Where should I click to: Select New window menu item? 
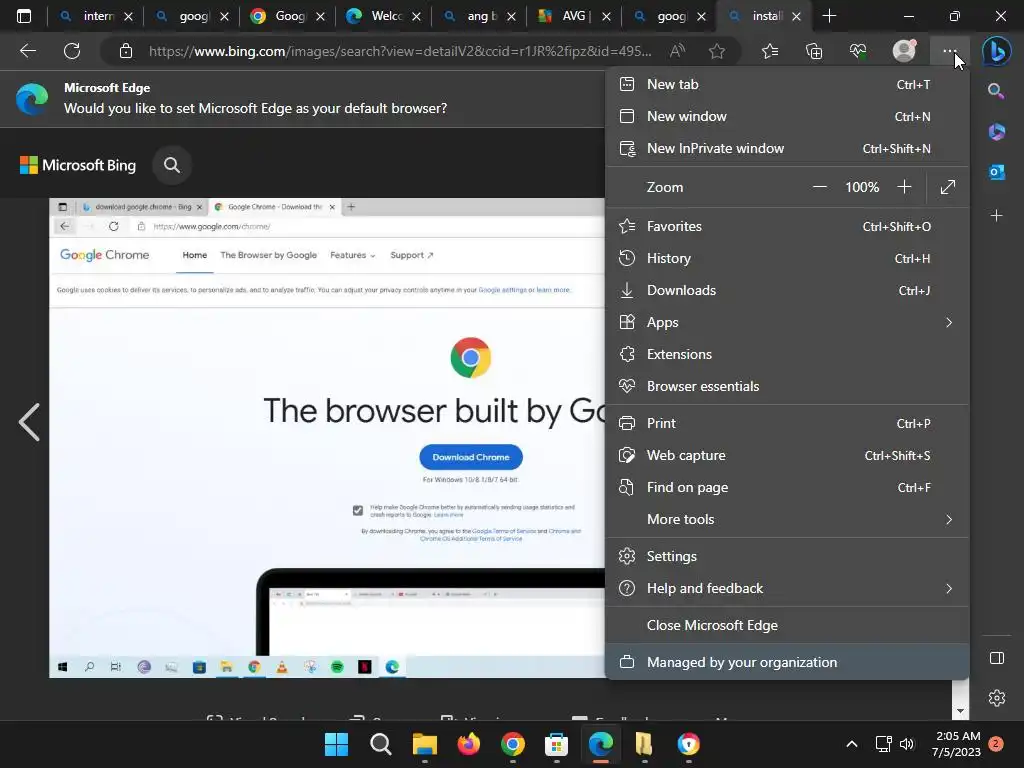pyautogui.click(x=787, y=116)
